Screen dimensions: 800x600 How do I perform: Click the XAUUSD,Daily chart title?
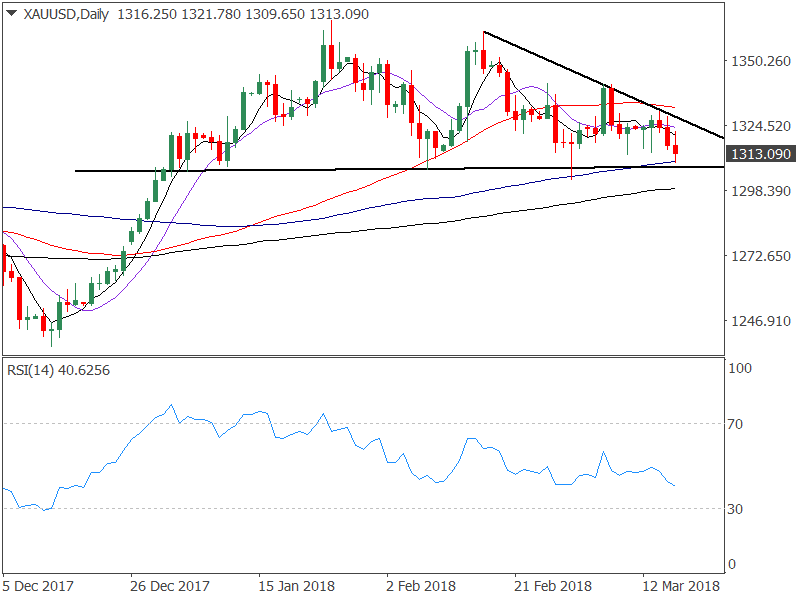66,14
